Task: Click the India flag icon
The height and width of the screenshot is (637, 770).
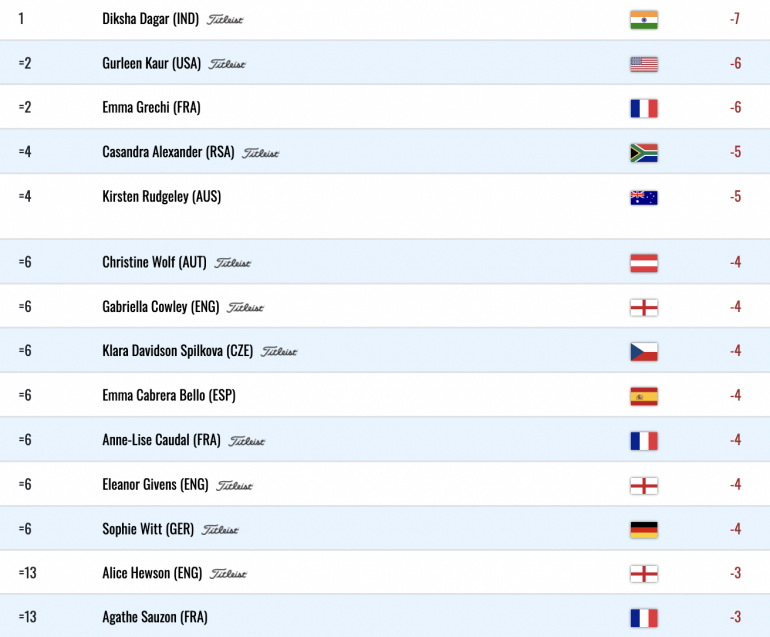Action: 644,20
